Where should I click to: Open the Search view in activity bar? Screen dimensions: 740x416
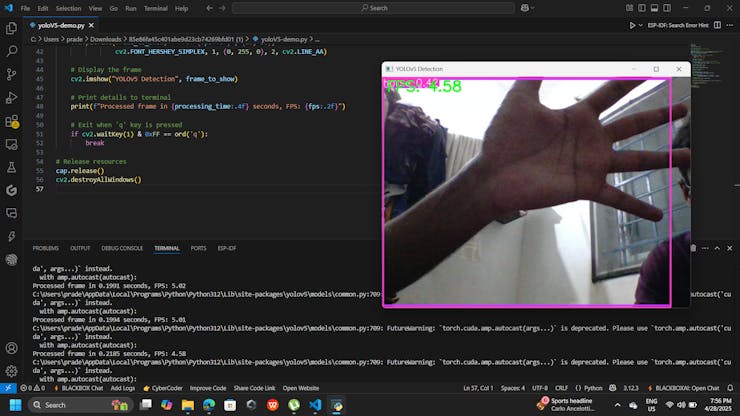point(11,51)
